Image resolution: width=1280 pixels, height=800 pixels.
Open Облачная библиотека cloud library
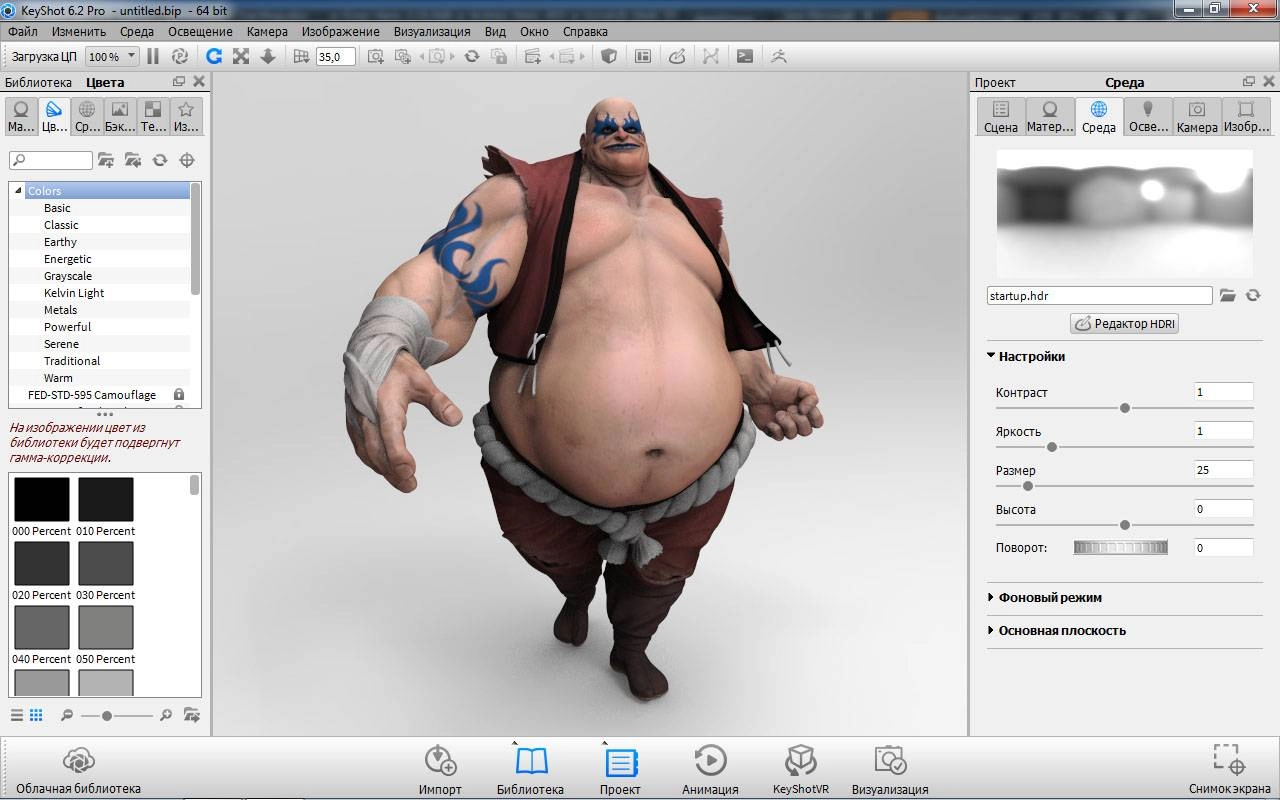pyautogui.click(x=78, y=770)
